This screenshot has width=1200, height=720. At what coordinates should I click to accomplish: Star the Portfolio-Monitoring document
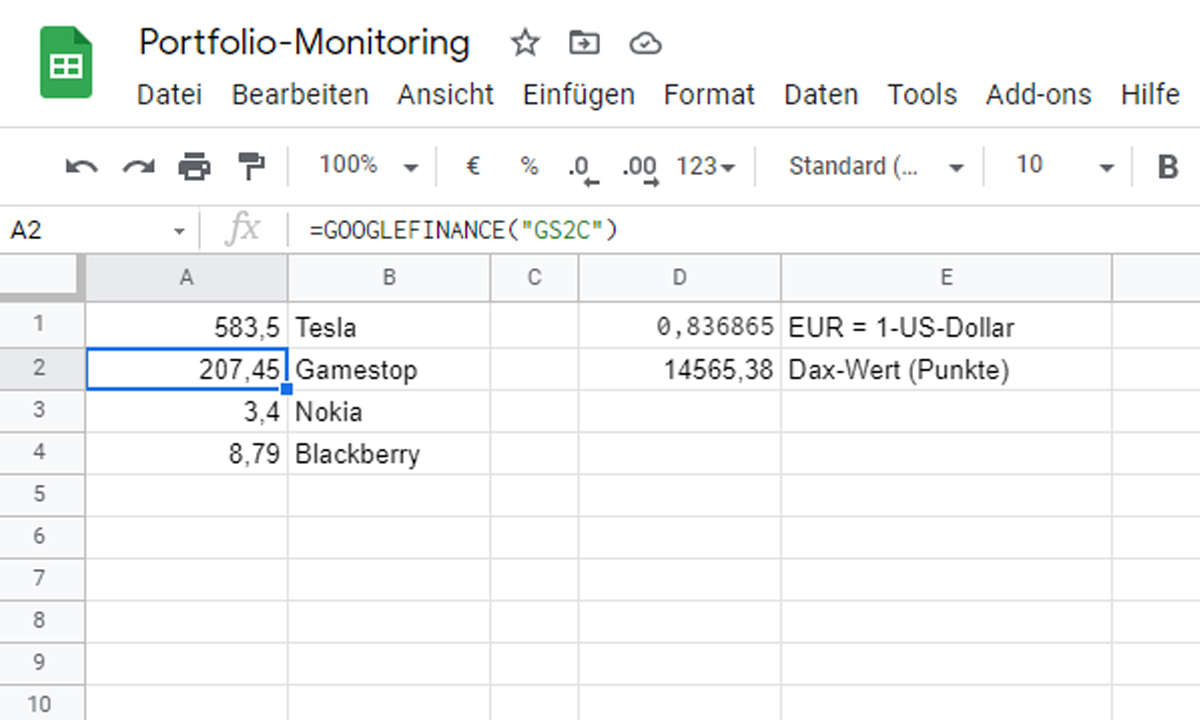[525, 43]
